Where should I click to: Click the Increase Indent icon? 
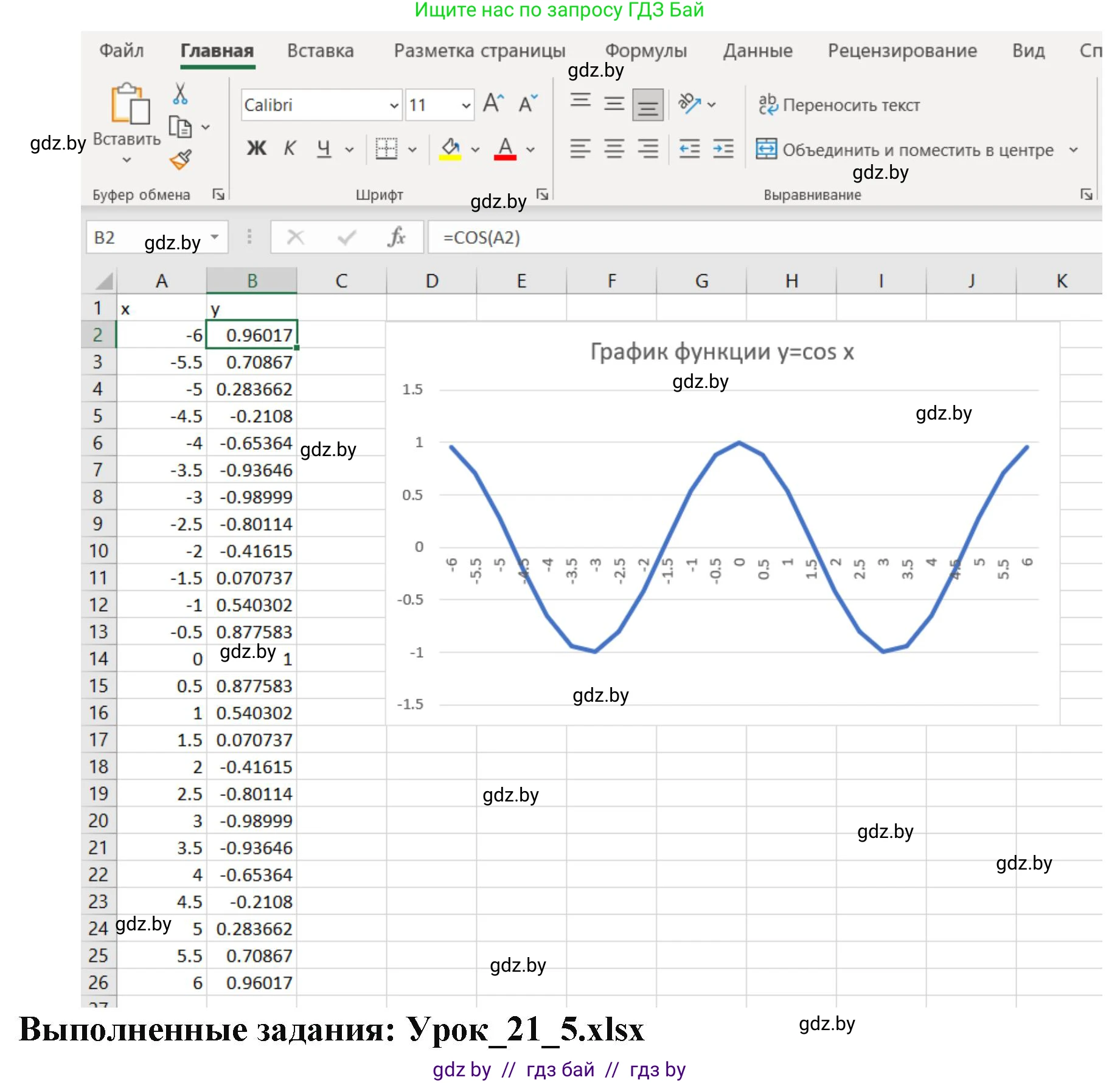point(723,149)
